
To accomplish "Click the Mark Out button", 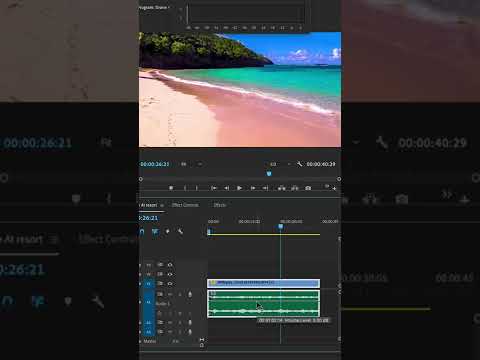I will pyautogui.click(x=197, y=188).
